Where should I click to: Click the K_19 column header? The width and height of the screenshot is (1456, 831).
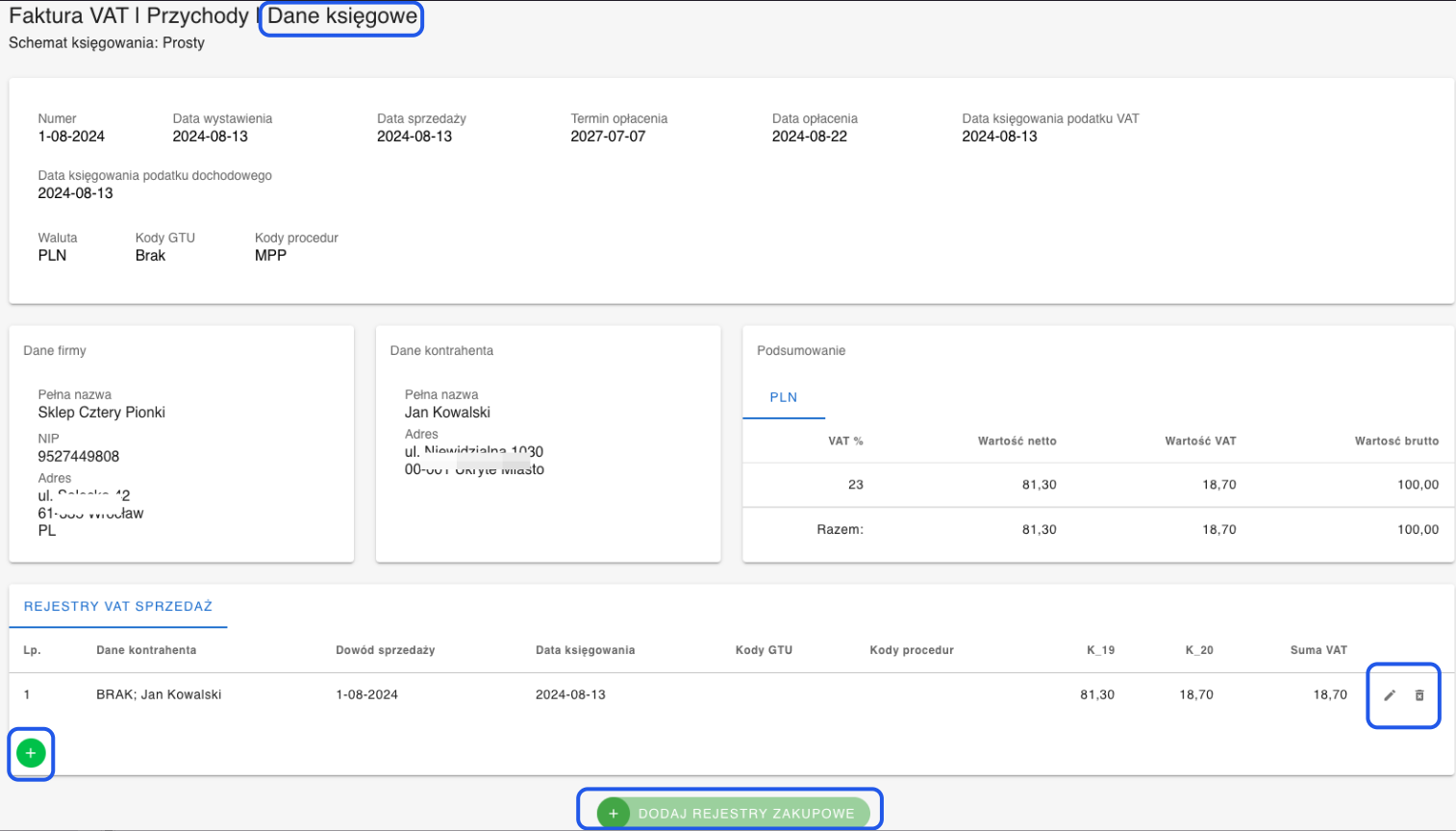(x=1100, y=650)
